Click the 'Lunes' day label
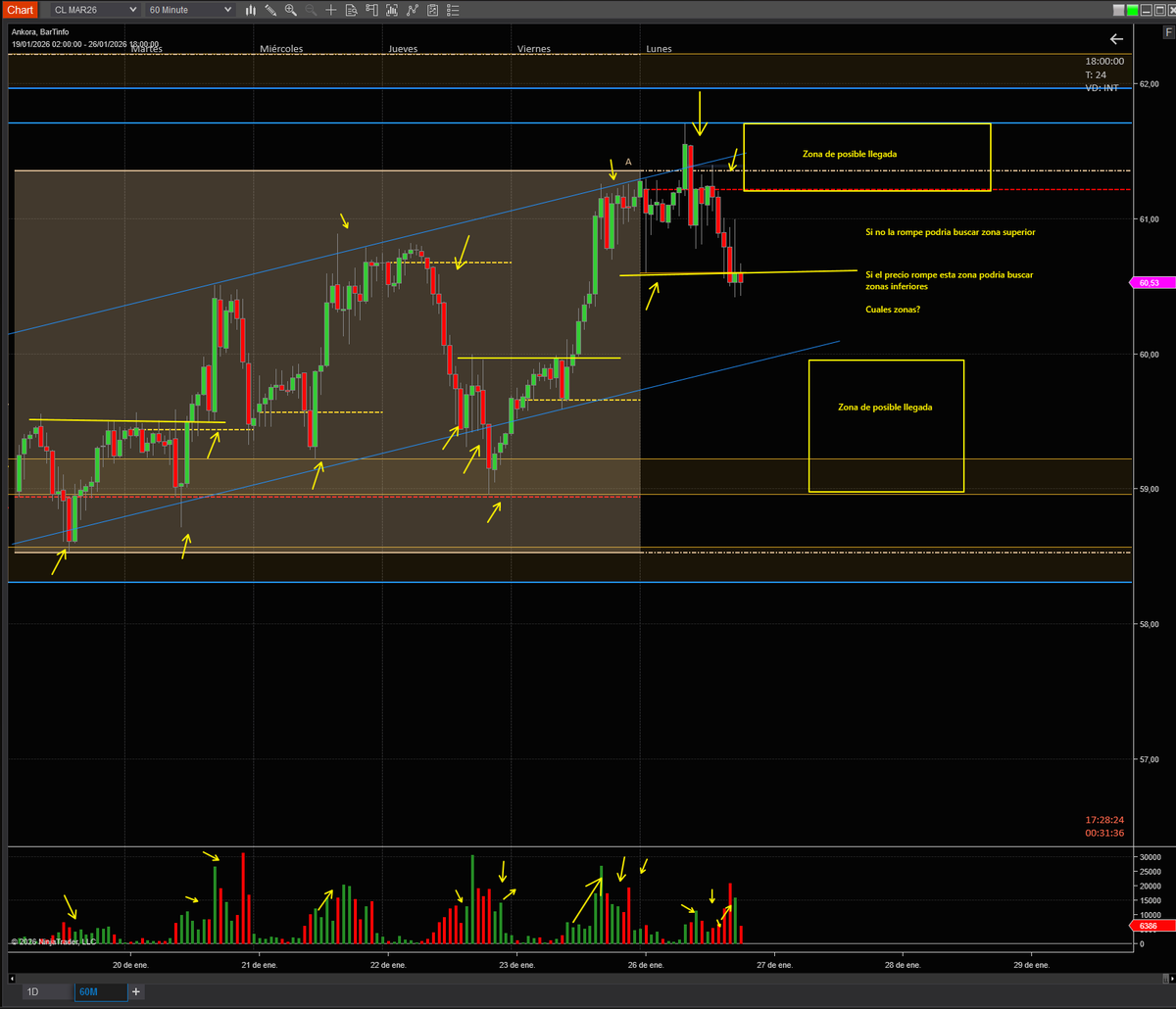 click(x=660, y=48)
